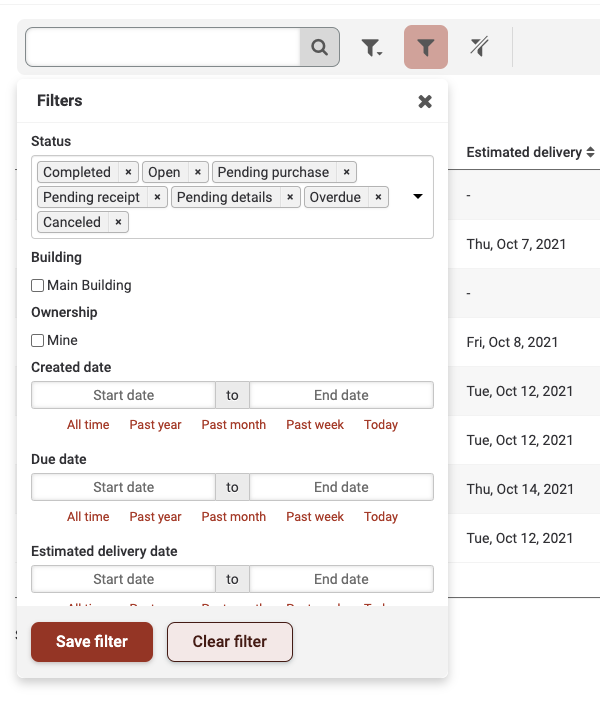Click the Due date Start date field
This screenshot has width=600, height=728.
pos(124,487)
